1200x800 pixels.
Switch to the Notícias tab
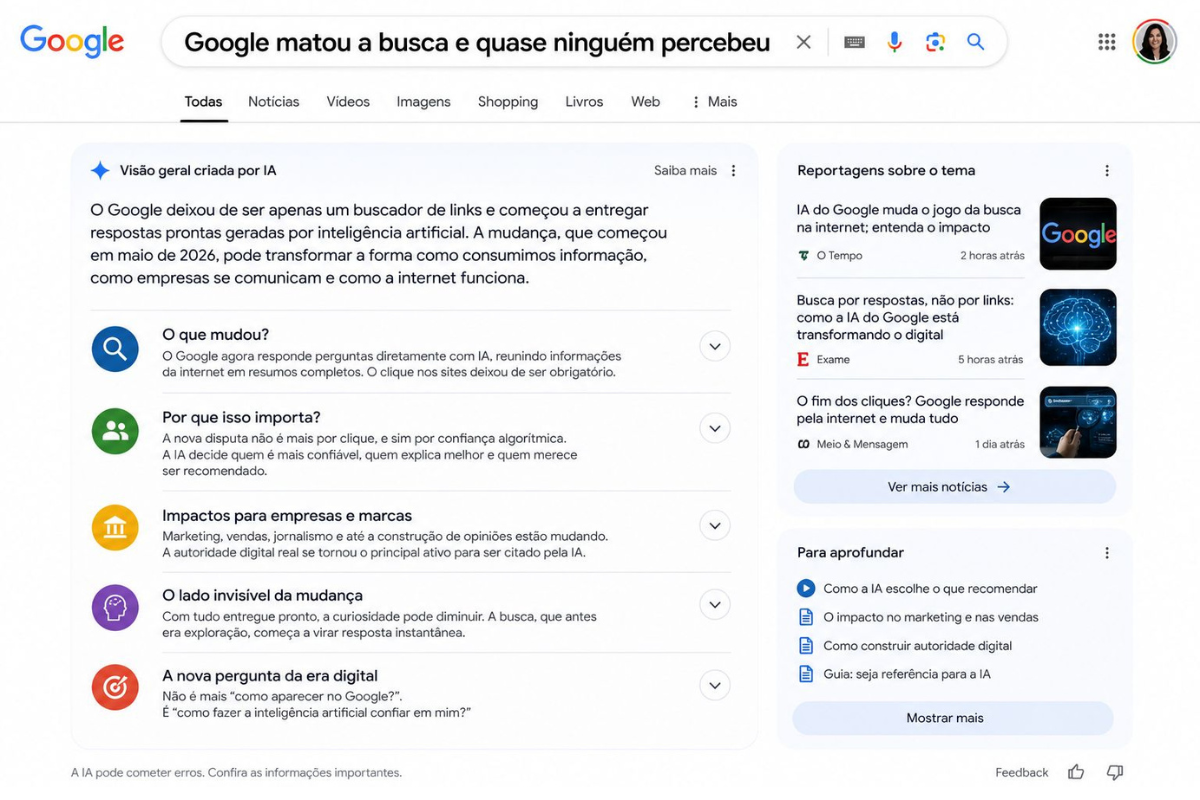pos(274,102)
